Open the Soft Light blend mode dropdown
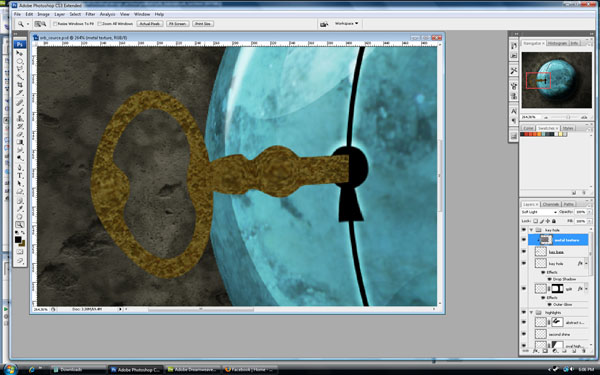This screenshot has width=600, height=375. pyautogui.click(x=539, y=212)
